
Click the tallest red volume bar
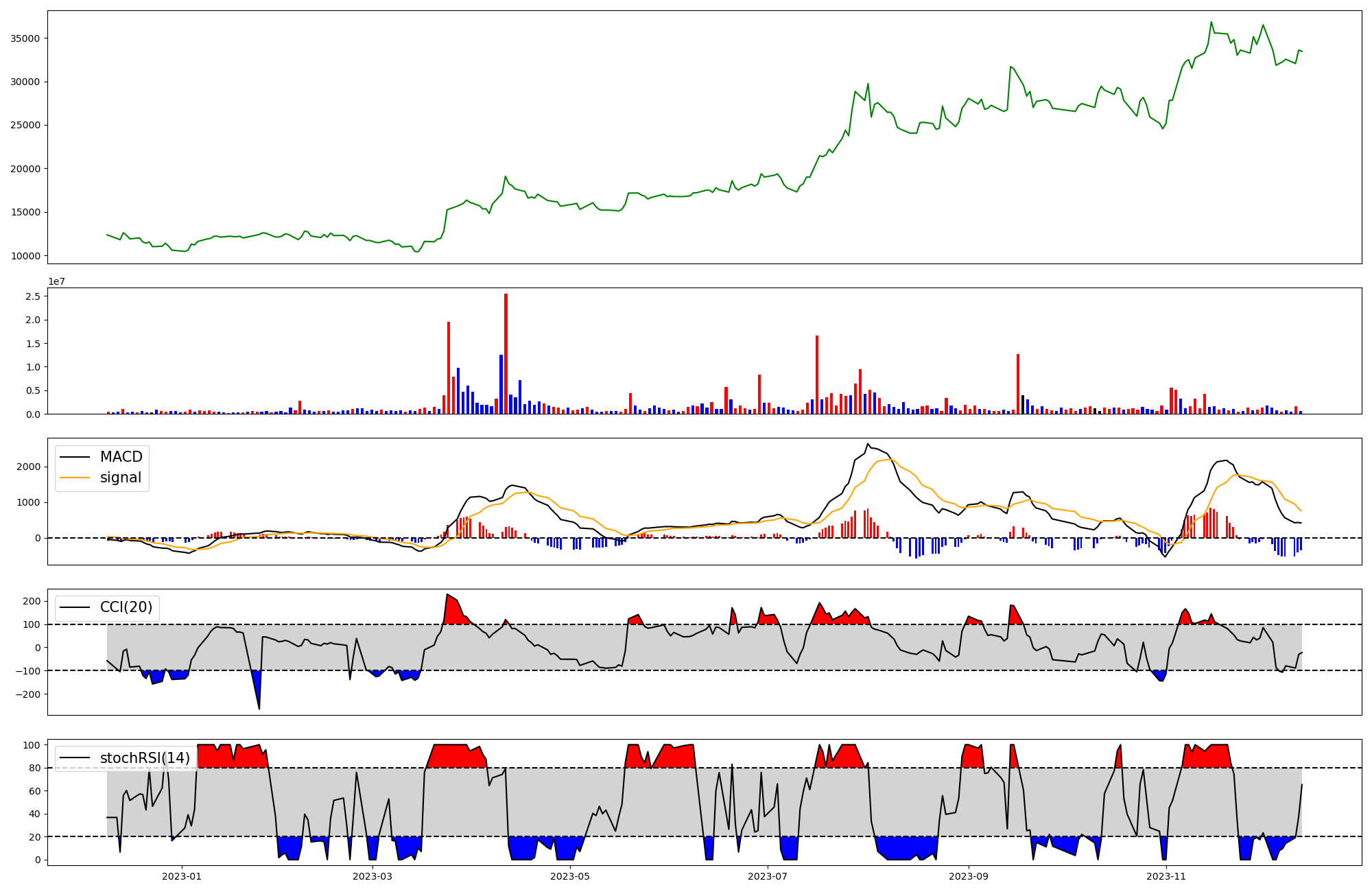[506, 353]
